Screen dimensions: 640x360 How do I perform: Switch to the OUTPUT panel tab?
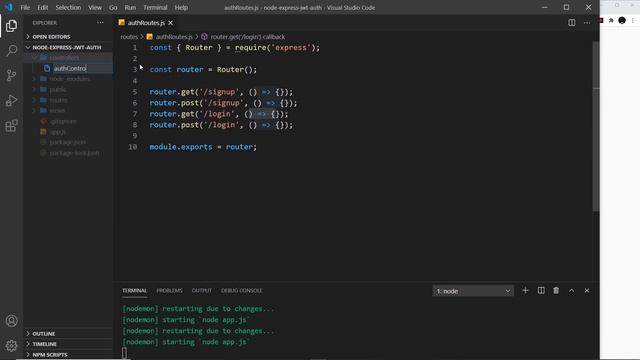pos(202,291)
